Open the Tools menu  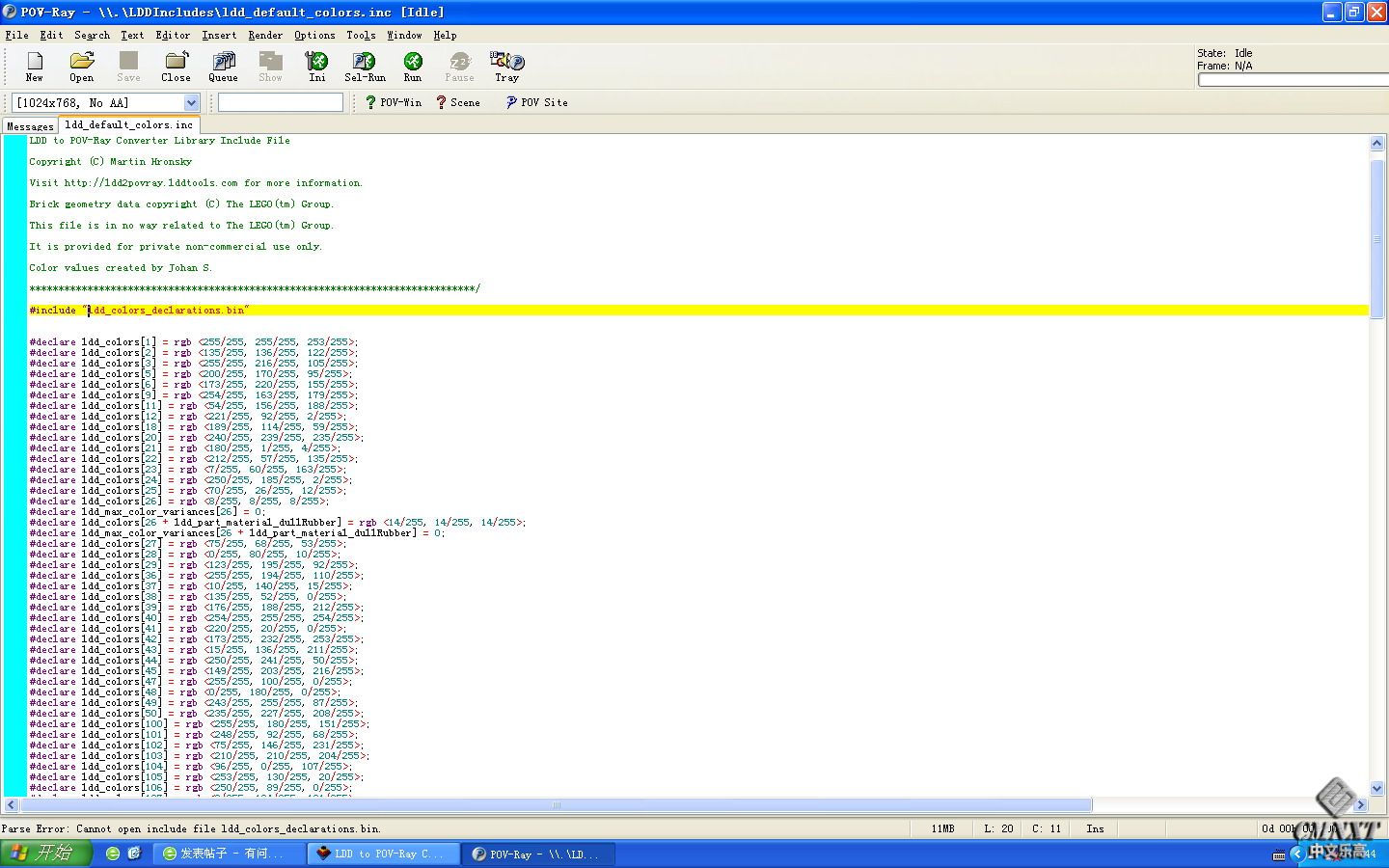[x=361, y=35]
